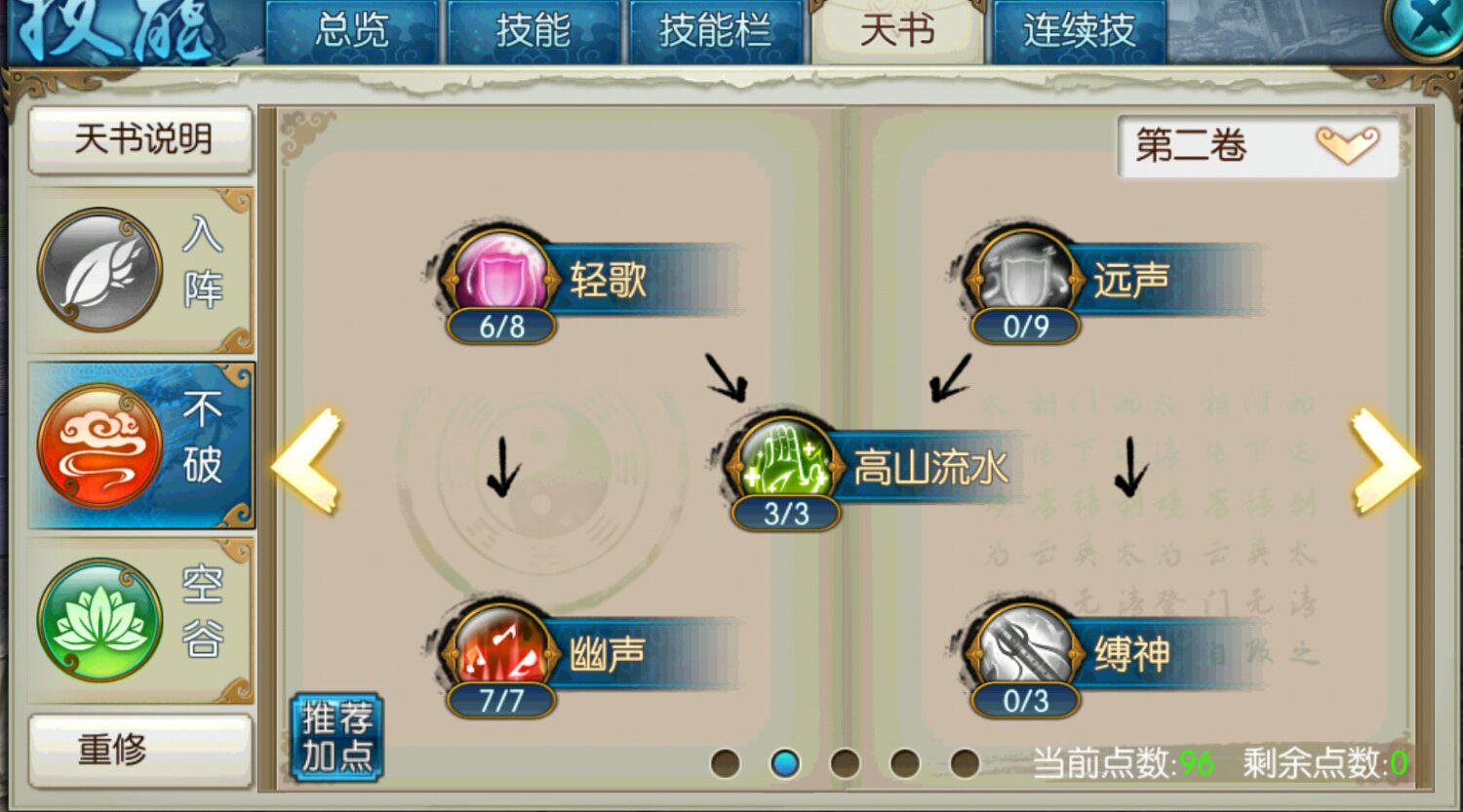Click the 重修 reset button
The width and height of the screenshot is (1463, 812).
141,750
